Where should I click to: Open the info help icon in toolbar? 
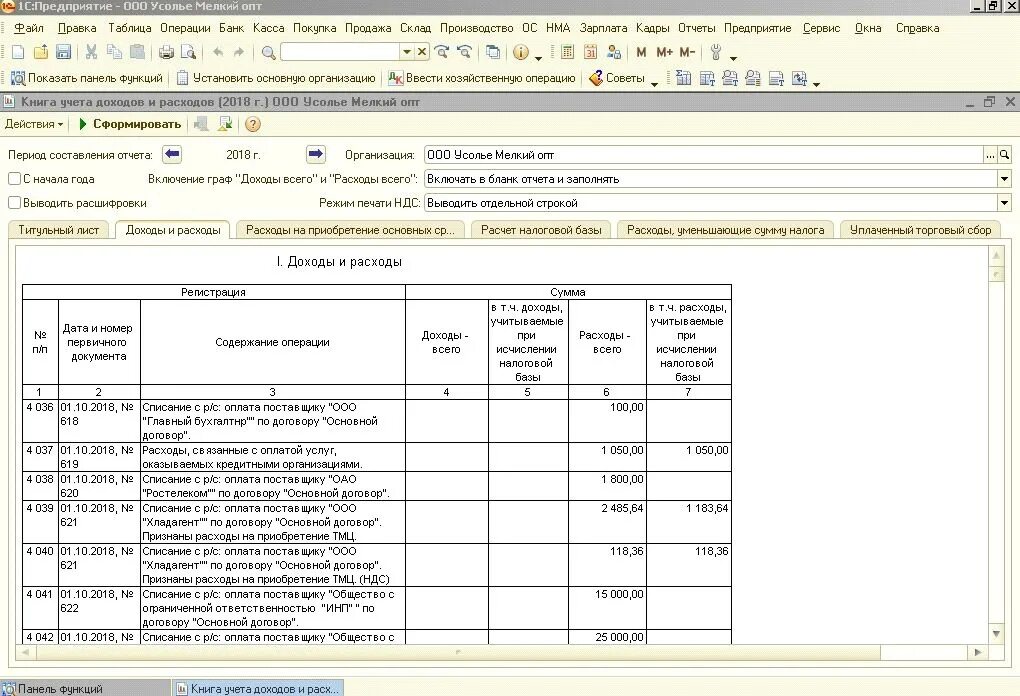point(520,52)
